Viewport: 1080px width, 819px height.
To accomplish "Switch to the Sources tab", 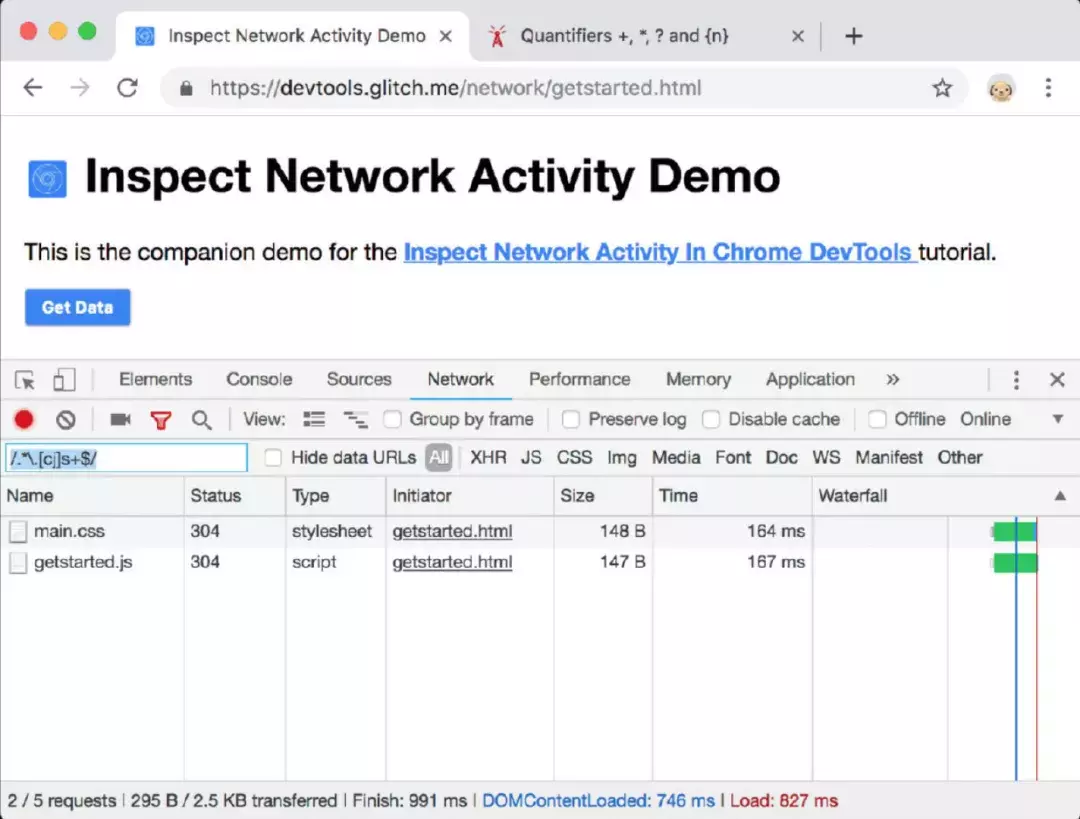I will point(359,380).
